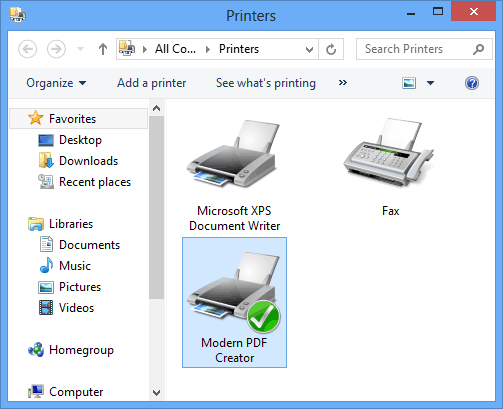Select Computer in the navigation pane
Viewport: 503px width, 409px height.
(x=76, y=392)
